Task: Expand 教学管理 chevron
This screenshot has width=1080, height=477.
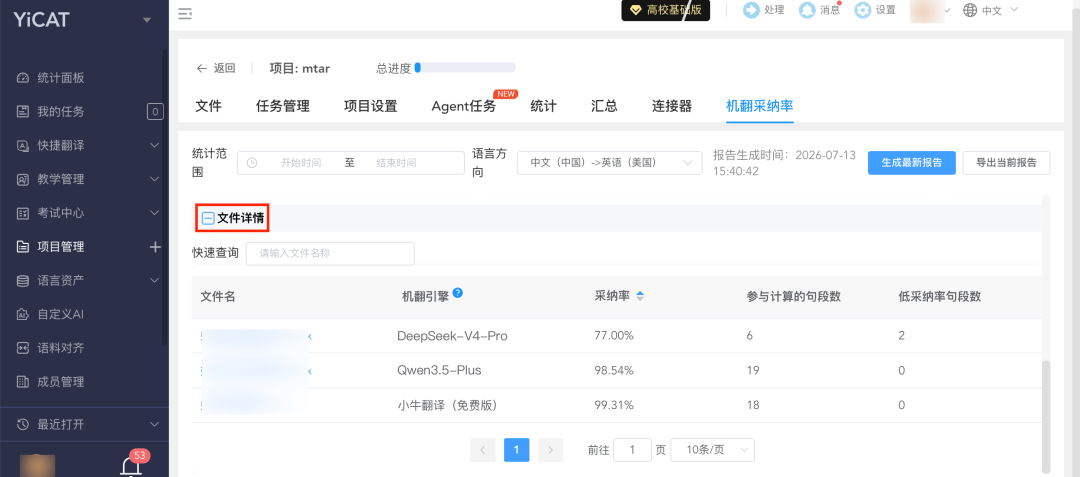Action: point(154,179)
